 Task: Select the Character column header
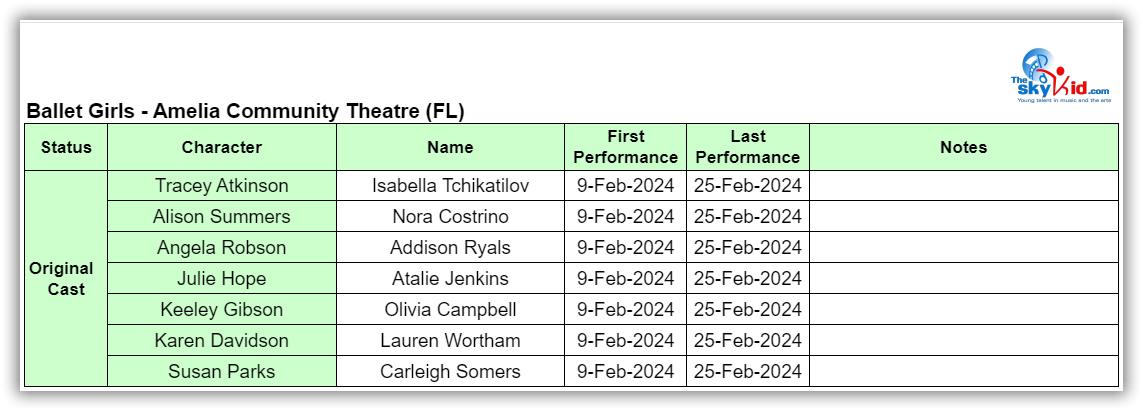[221, 147]
